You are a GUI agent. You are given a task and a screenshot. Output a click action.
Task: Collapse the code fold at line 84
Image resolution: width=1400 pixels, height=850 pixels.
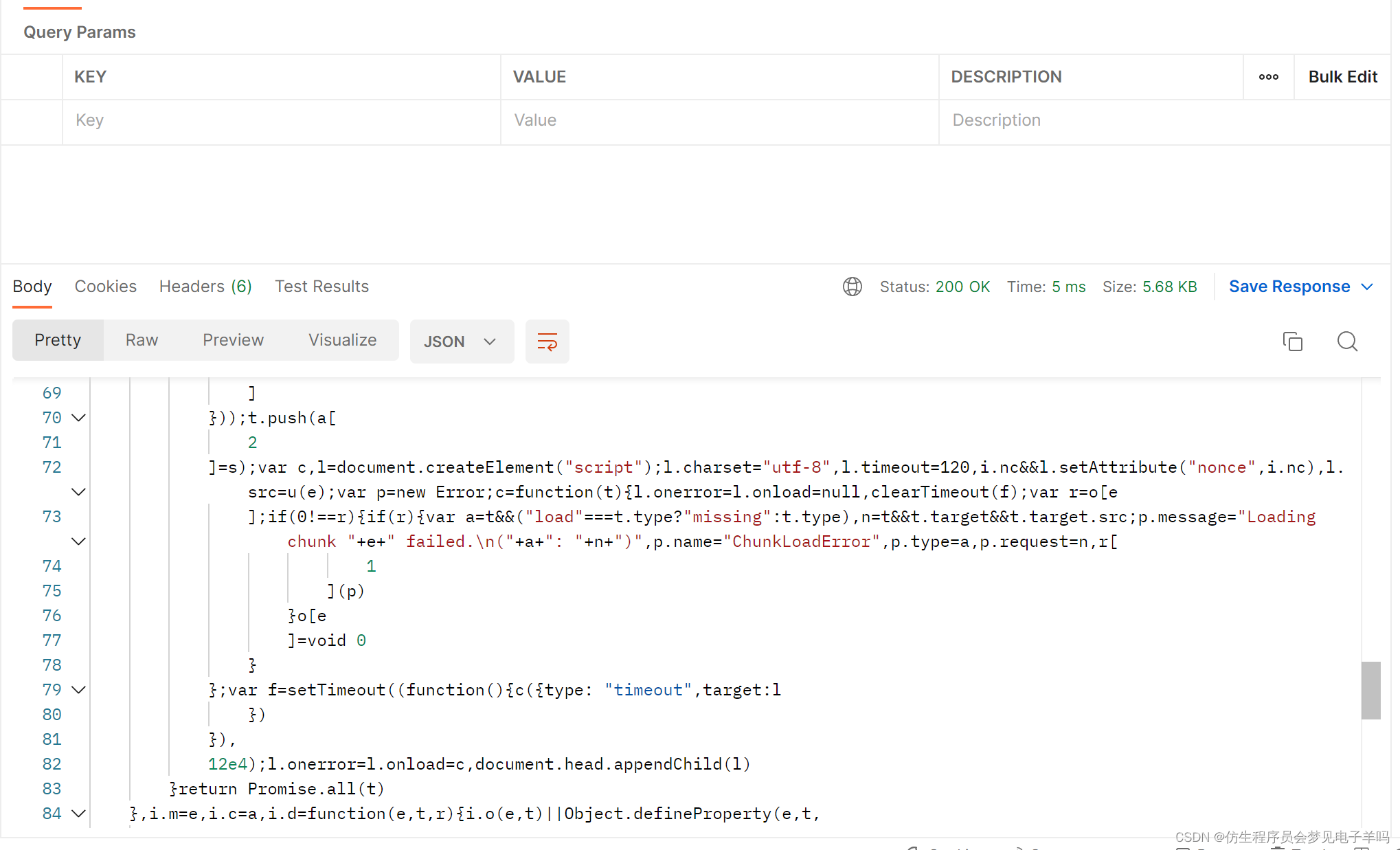pyautogui.click(x=79, y=814)
